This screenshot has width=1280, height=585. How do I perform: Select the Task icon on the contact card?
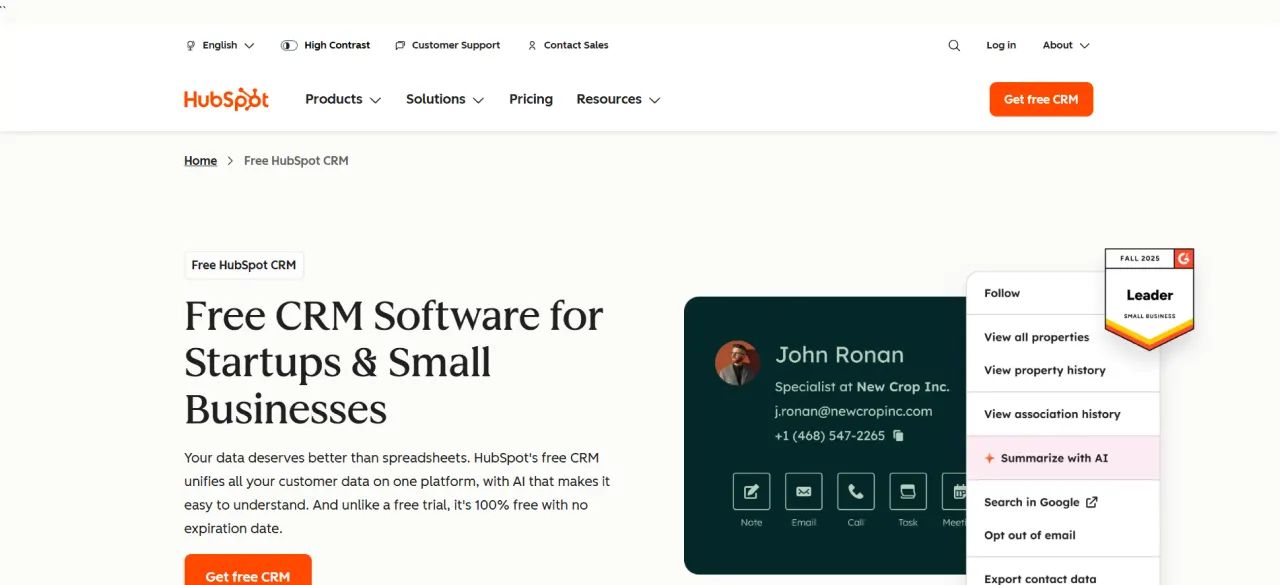(907, 492)
